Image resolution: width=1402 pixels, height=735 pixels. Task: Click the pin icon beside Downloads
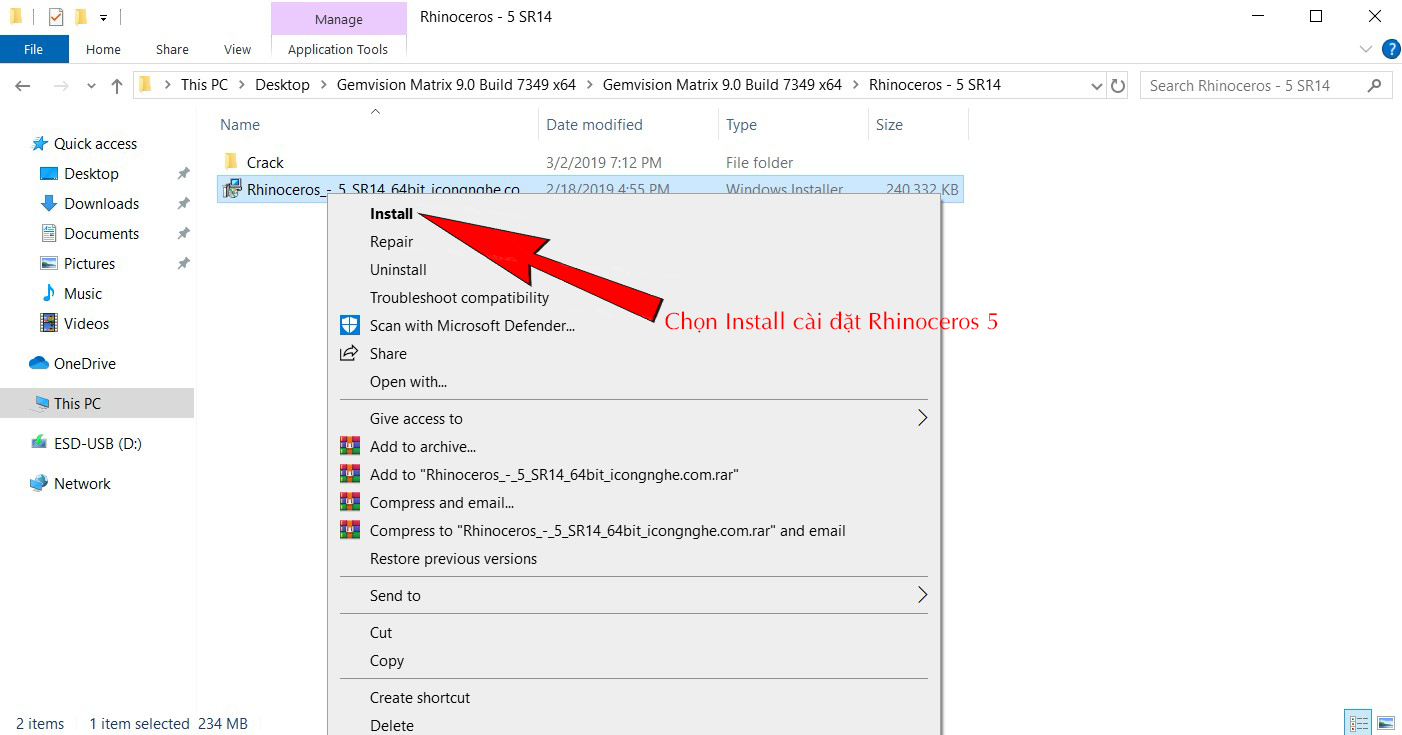click(183, 203)
